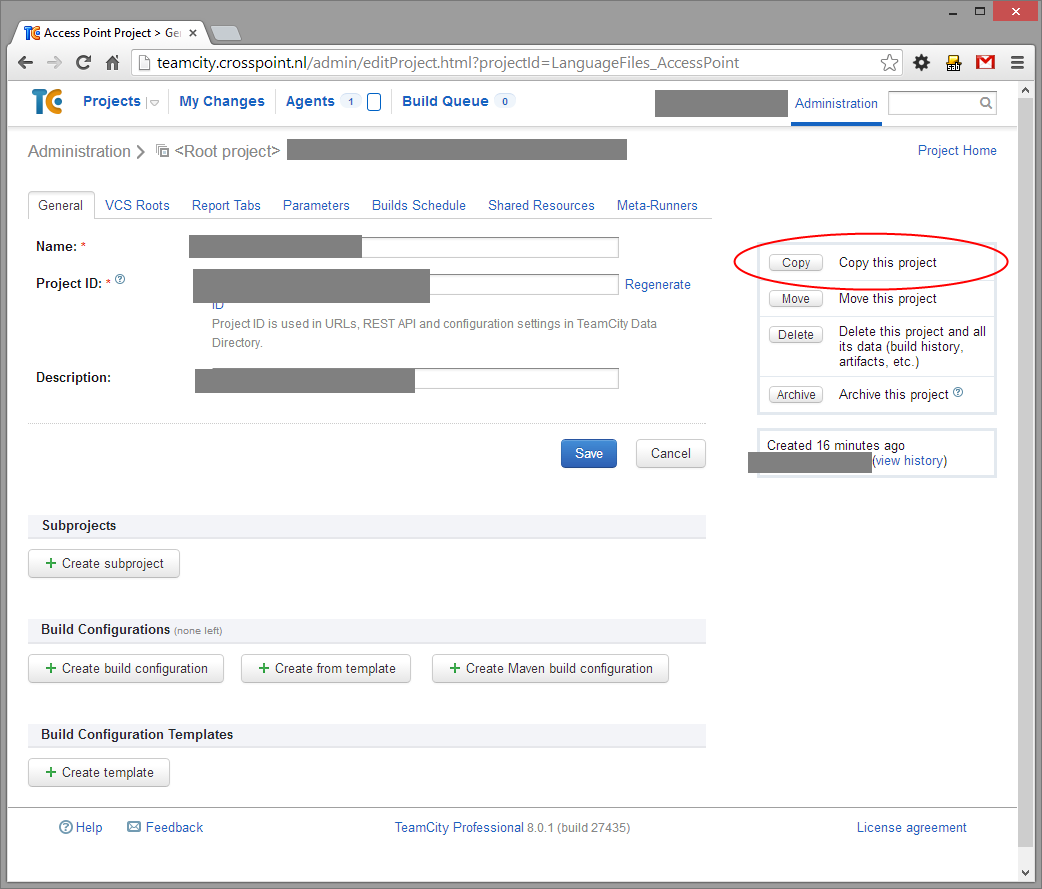Open the Projects page

point(112,101)
